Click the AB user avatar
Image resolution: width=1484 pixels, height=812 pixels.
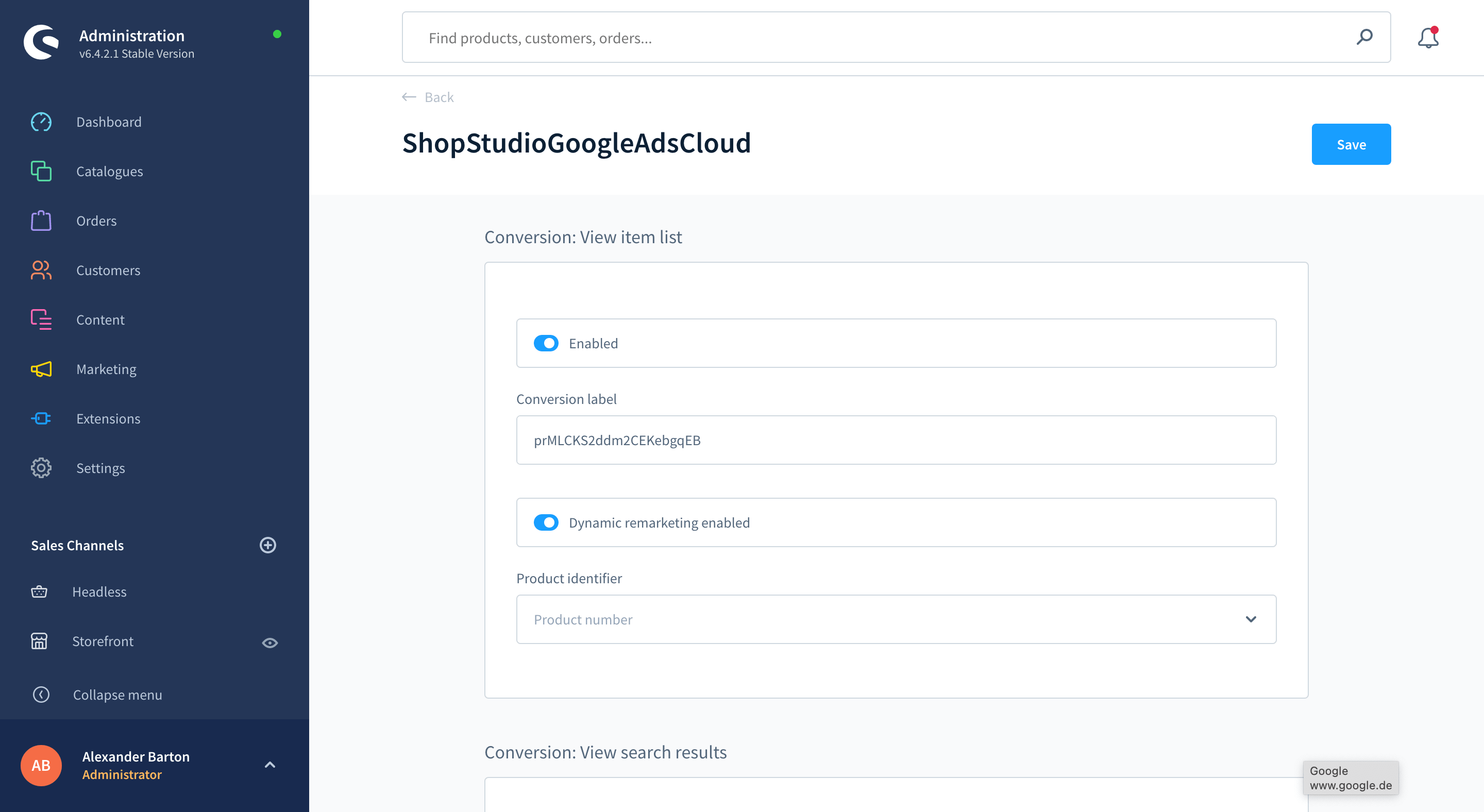[x=41, y=765]
